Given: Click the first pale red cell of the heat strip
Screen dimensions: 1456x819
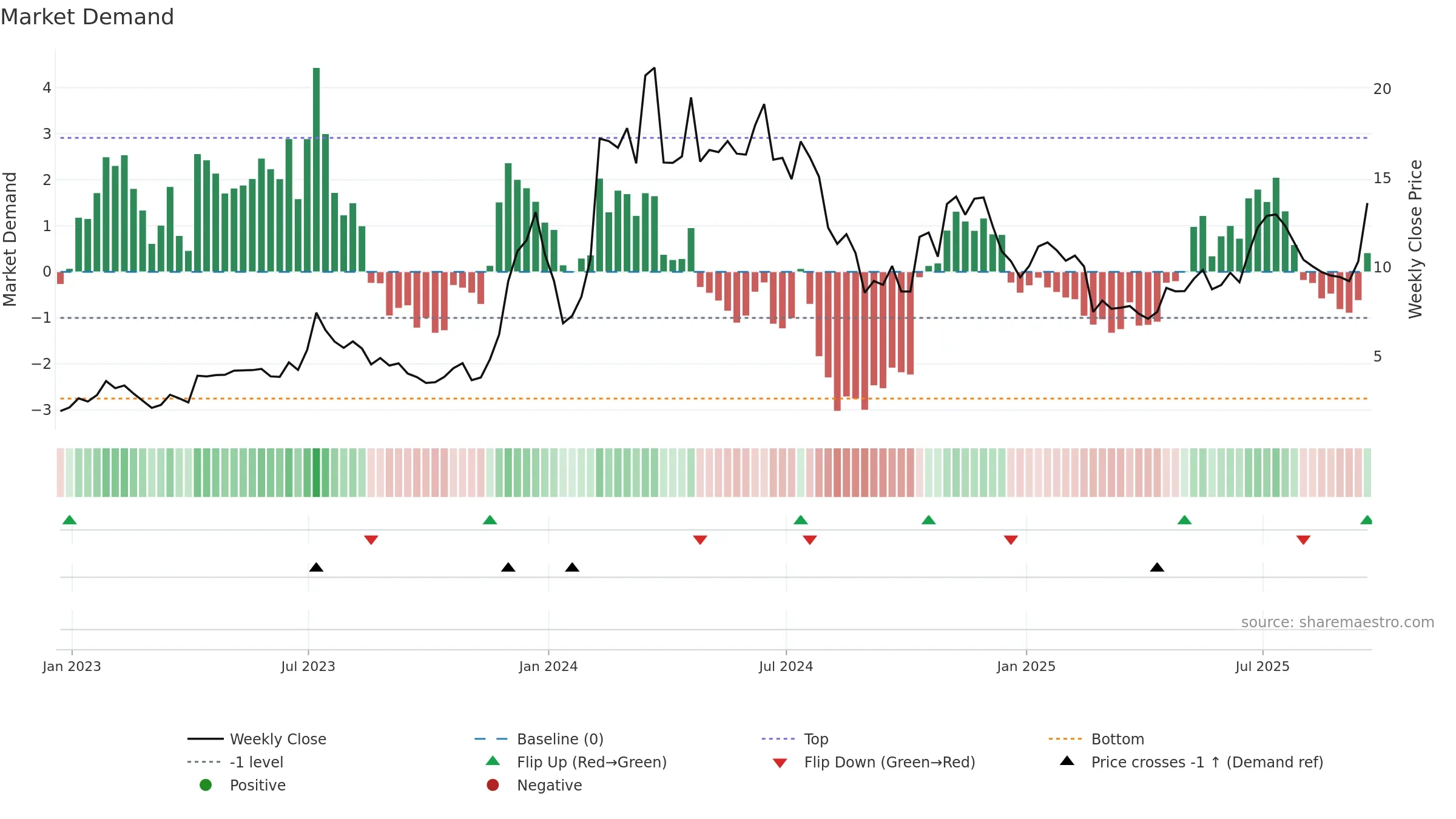Looking at the screenshot, I should [60, 473].
